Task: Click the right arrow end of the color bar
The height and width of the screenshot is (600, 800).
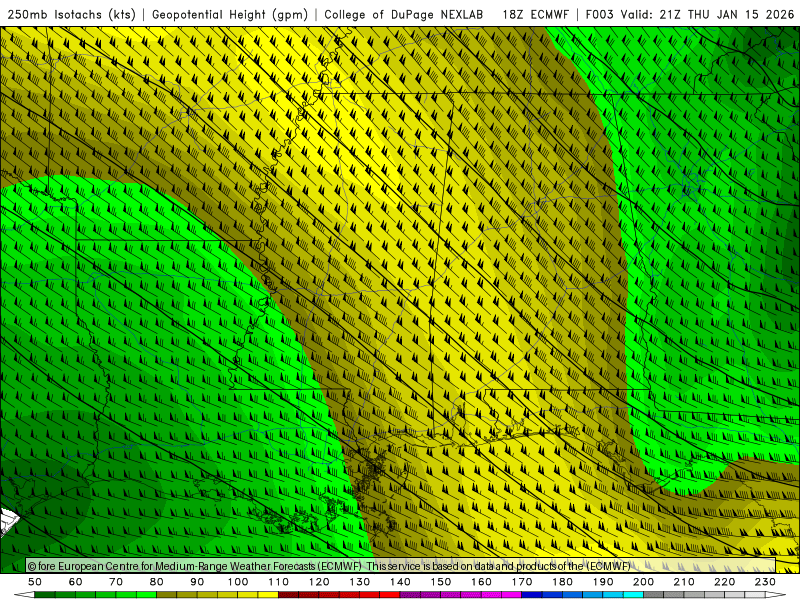Action: coord(776,595)
